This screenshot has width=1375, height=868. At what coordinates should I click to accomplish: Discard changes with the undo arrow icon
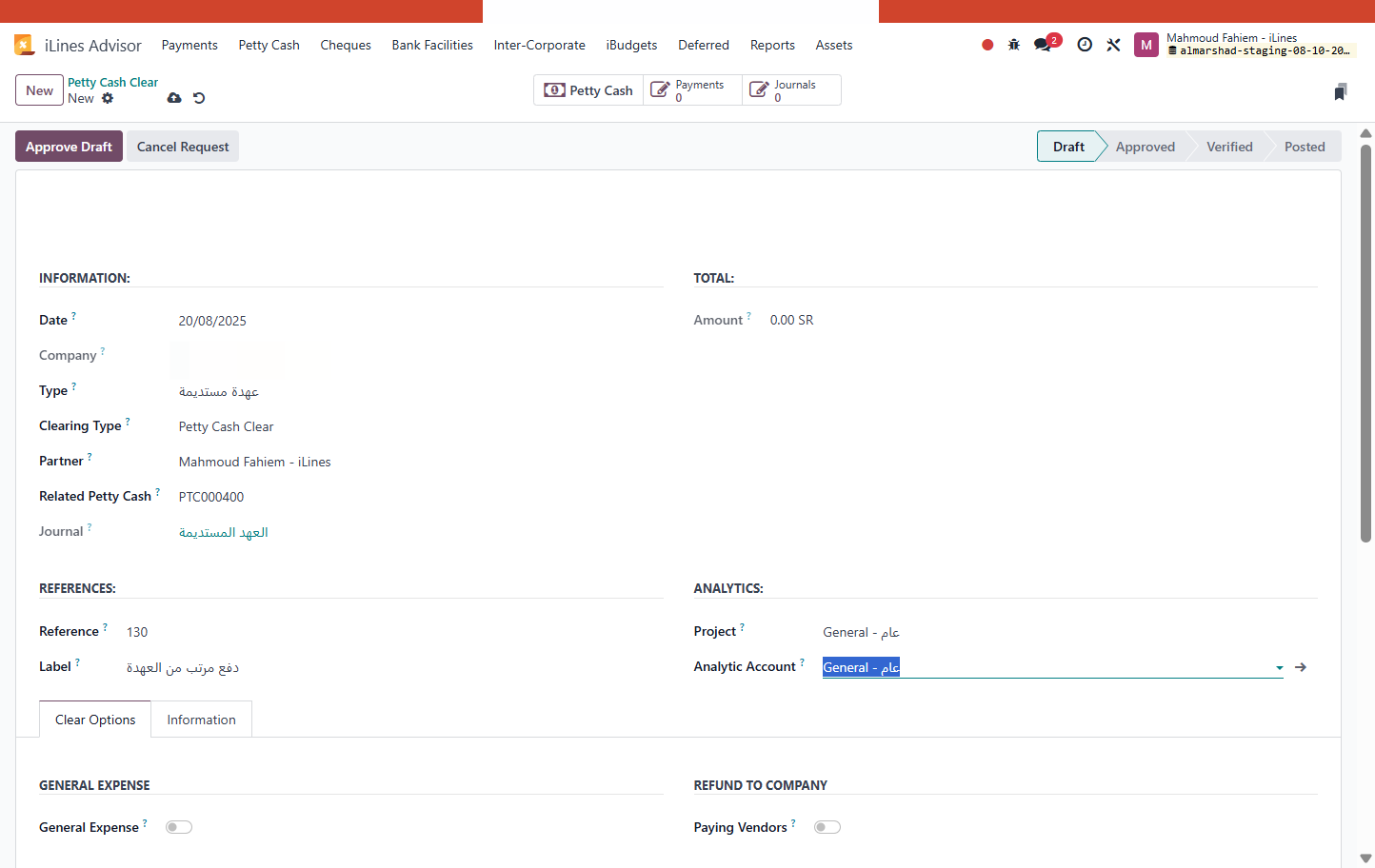pyautogui.click(x=199, y=98)
